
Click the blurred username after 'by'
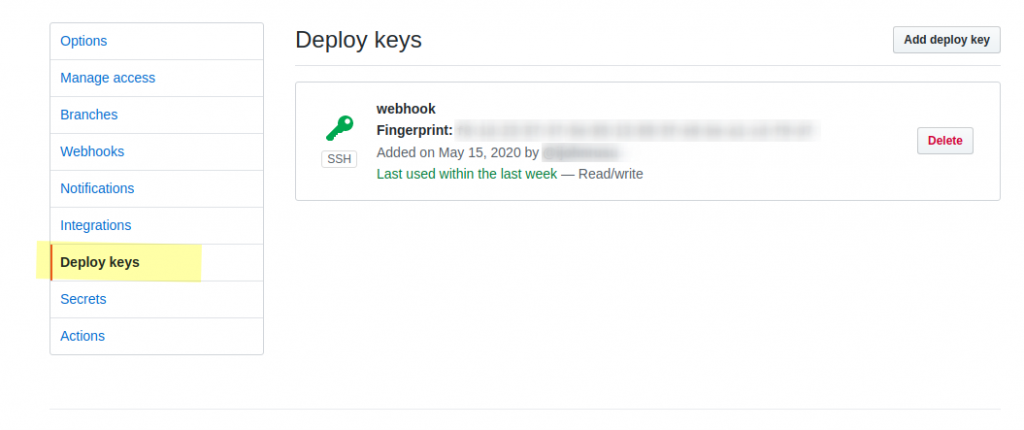(582, 153)
